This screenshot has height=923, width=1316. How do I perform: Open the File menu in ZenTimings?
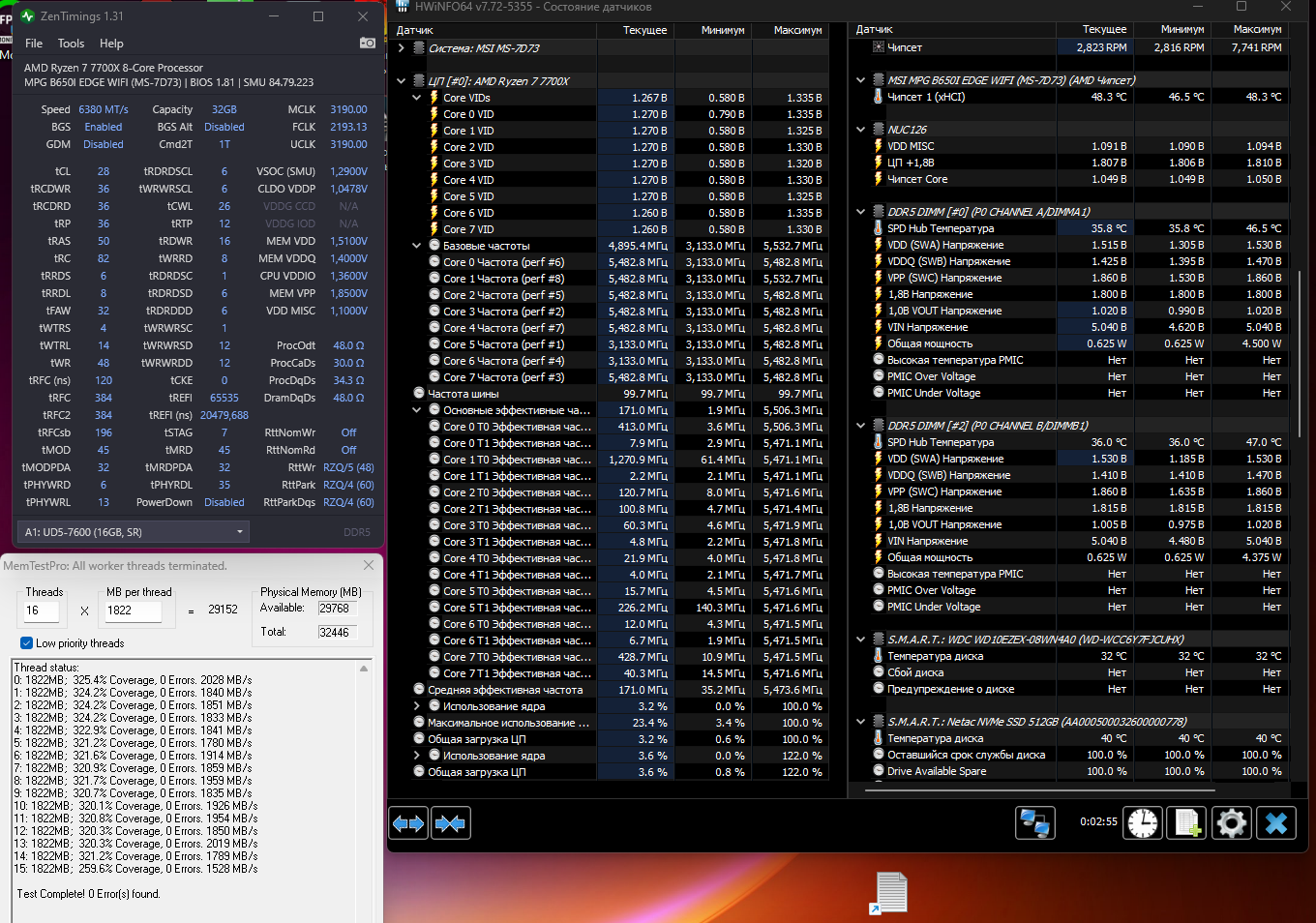34,44
